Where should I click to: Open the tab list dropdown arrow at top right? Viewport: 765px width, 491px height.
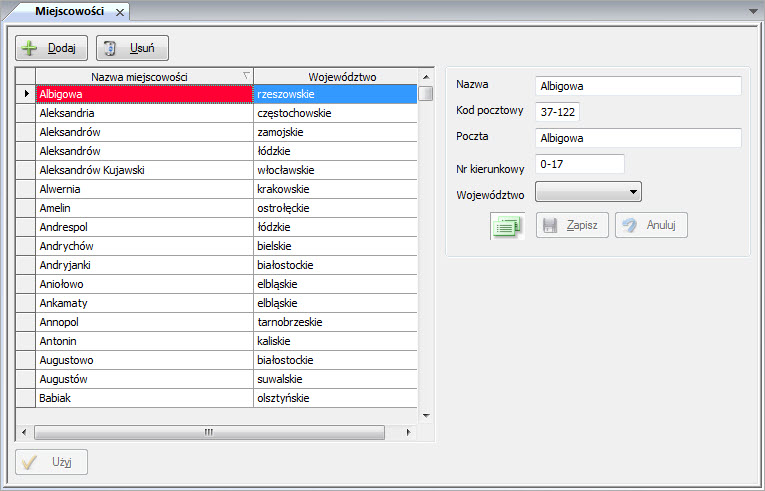pyautogui.click(x=752, y=10)
